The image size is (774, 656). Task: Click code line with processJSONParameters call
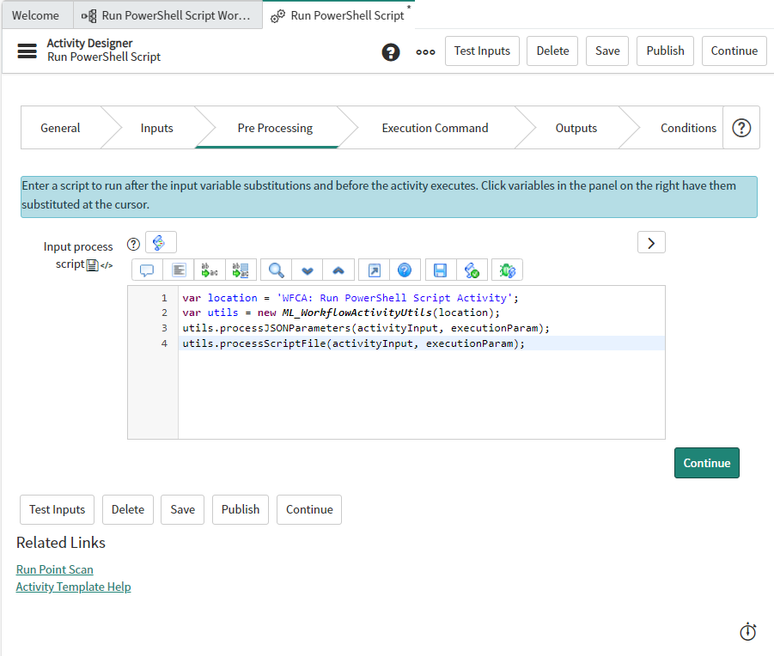pyautogui.click(x=365, y=328)
